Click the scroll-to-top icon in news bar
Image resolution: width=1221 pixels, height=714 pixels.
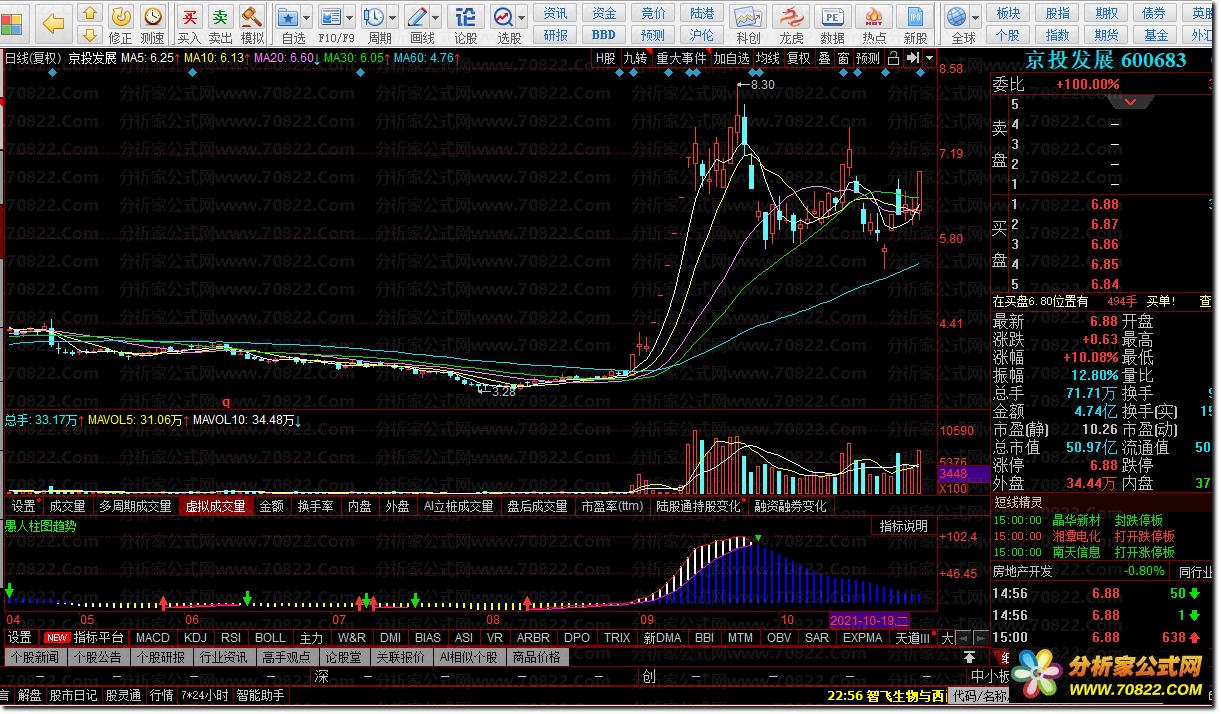click(969, 657)
